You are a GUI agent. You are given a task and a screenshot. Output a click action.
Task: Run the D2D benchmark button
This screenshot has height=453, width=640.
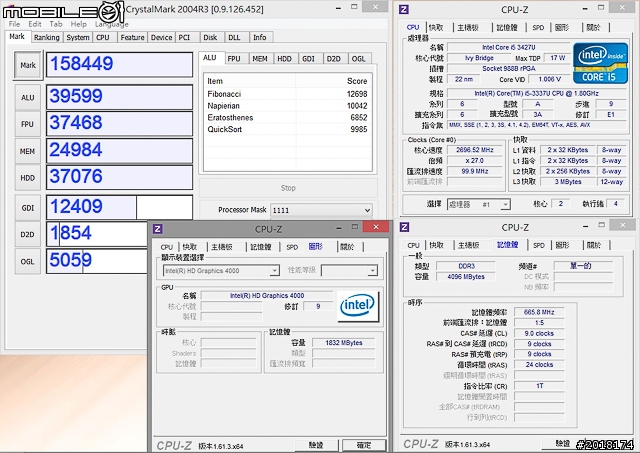(28, 234)
